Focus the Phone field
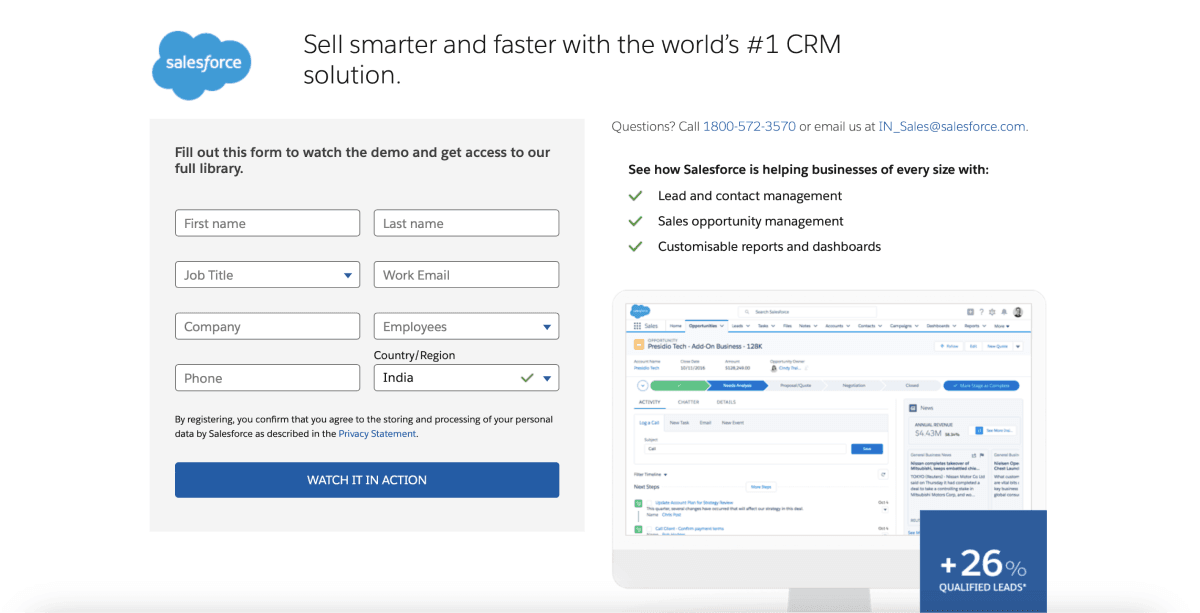1200x613 pixels. click(267, 378)
